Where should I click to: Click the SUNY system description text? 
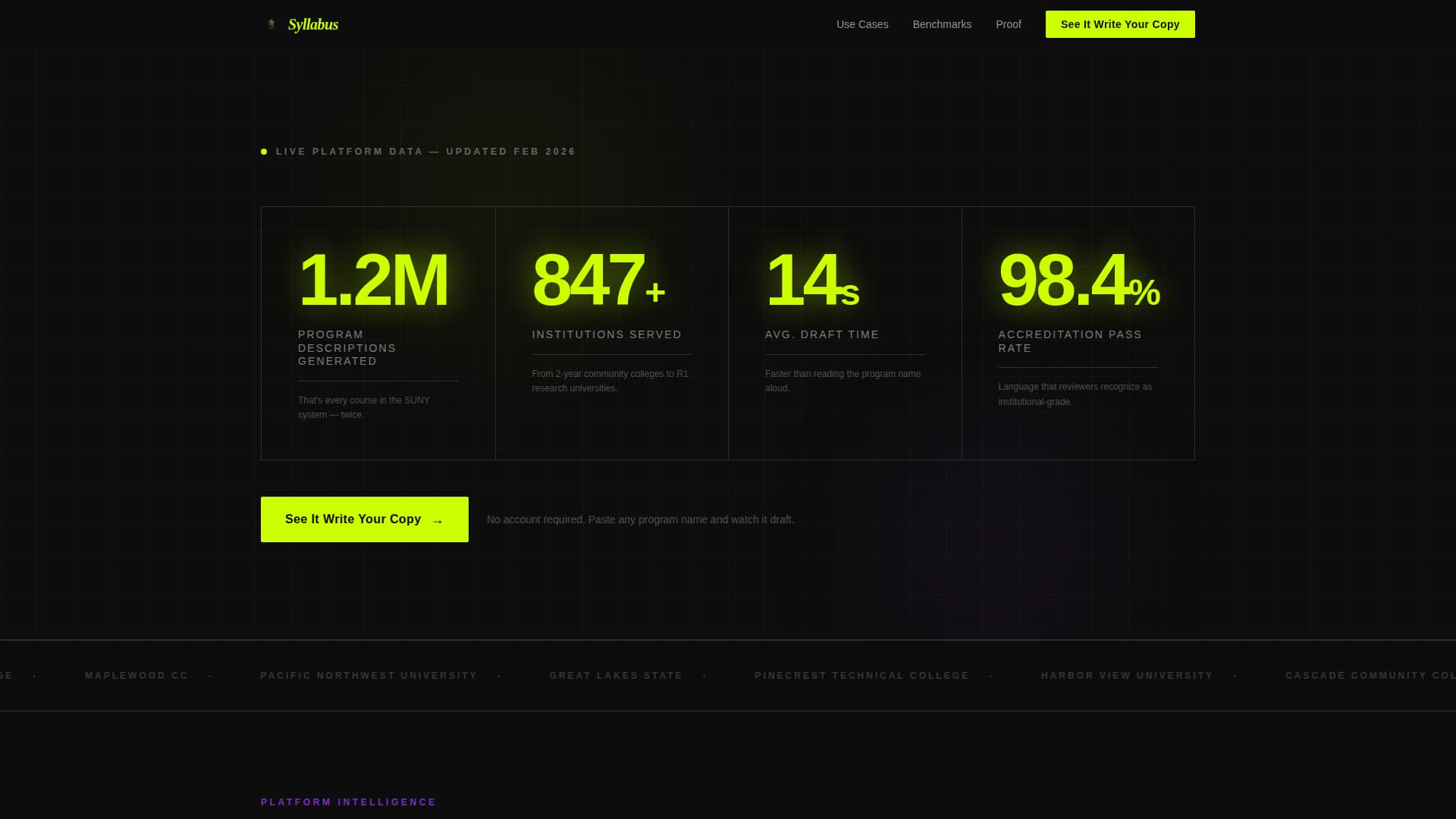click(x=364, y=407)
